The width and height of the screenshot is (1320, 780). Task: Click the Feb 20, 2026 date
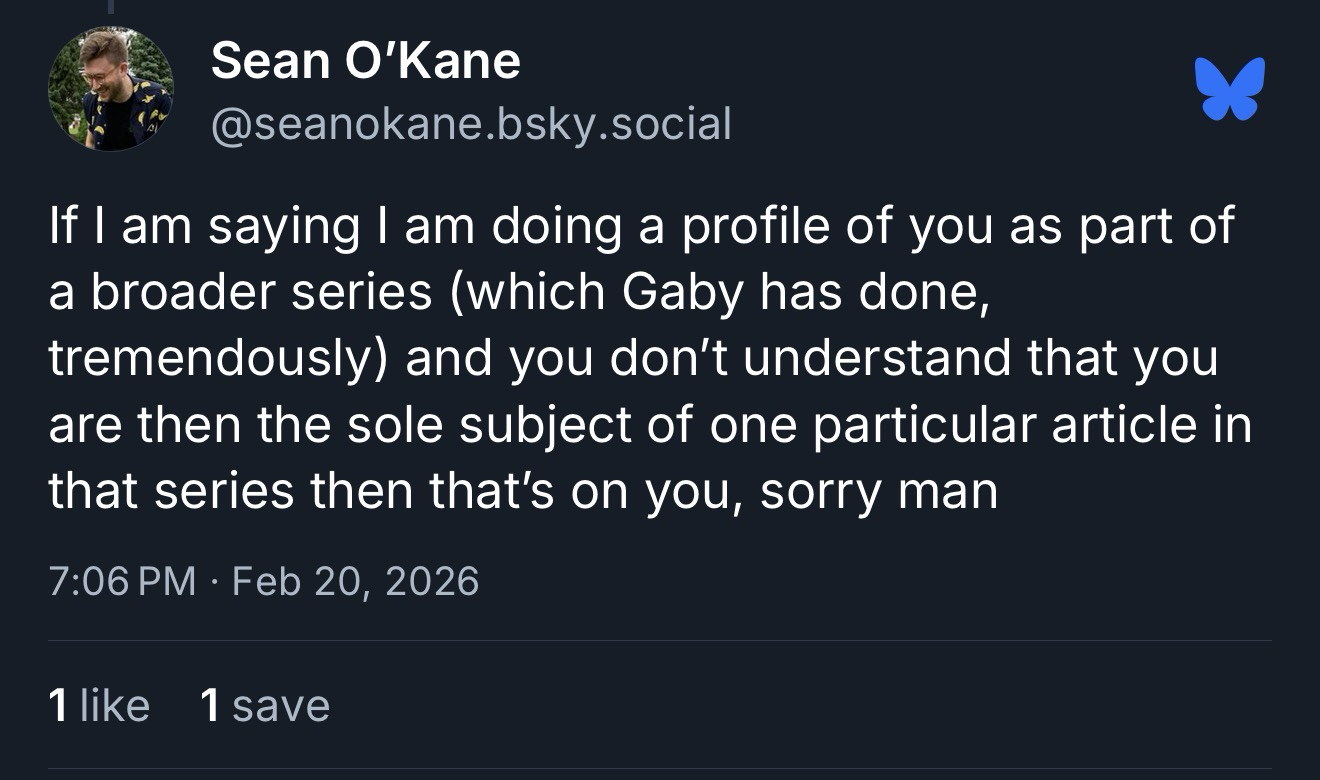click(355, 581)
